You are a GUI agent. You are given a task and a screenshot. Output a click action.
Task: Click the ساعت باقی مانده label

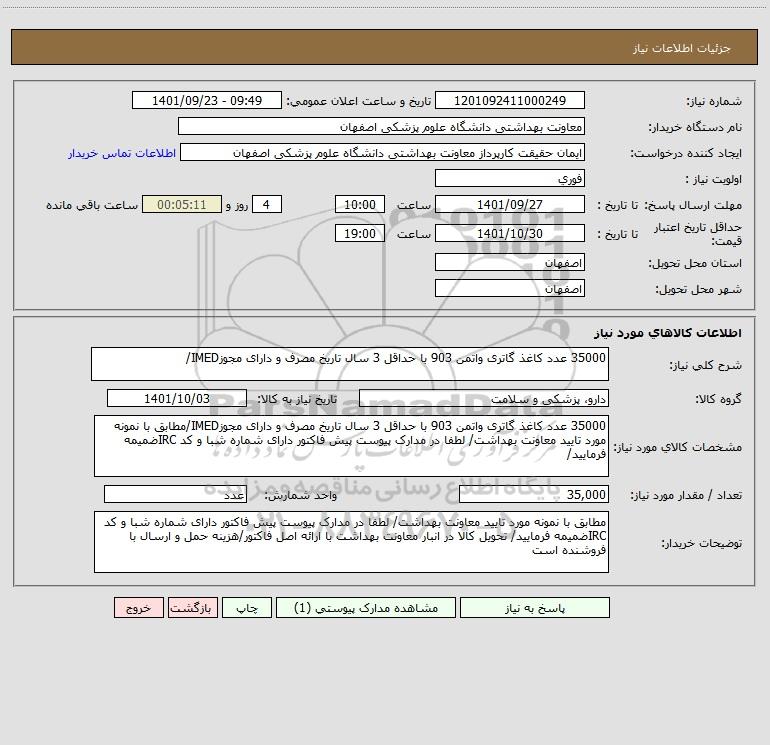pos(92,205)
